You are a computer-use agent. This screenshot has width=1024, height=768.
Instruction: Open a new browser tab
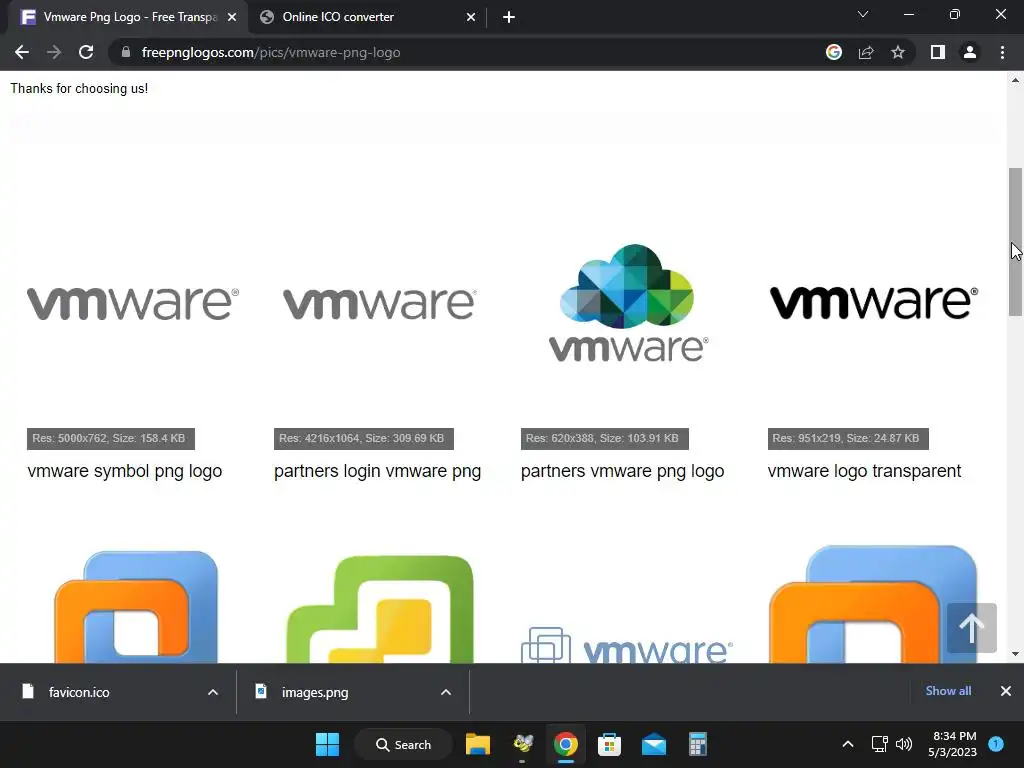pyautogui.click(x=509, y=18)
